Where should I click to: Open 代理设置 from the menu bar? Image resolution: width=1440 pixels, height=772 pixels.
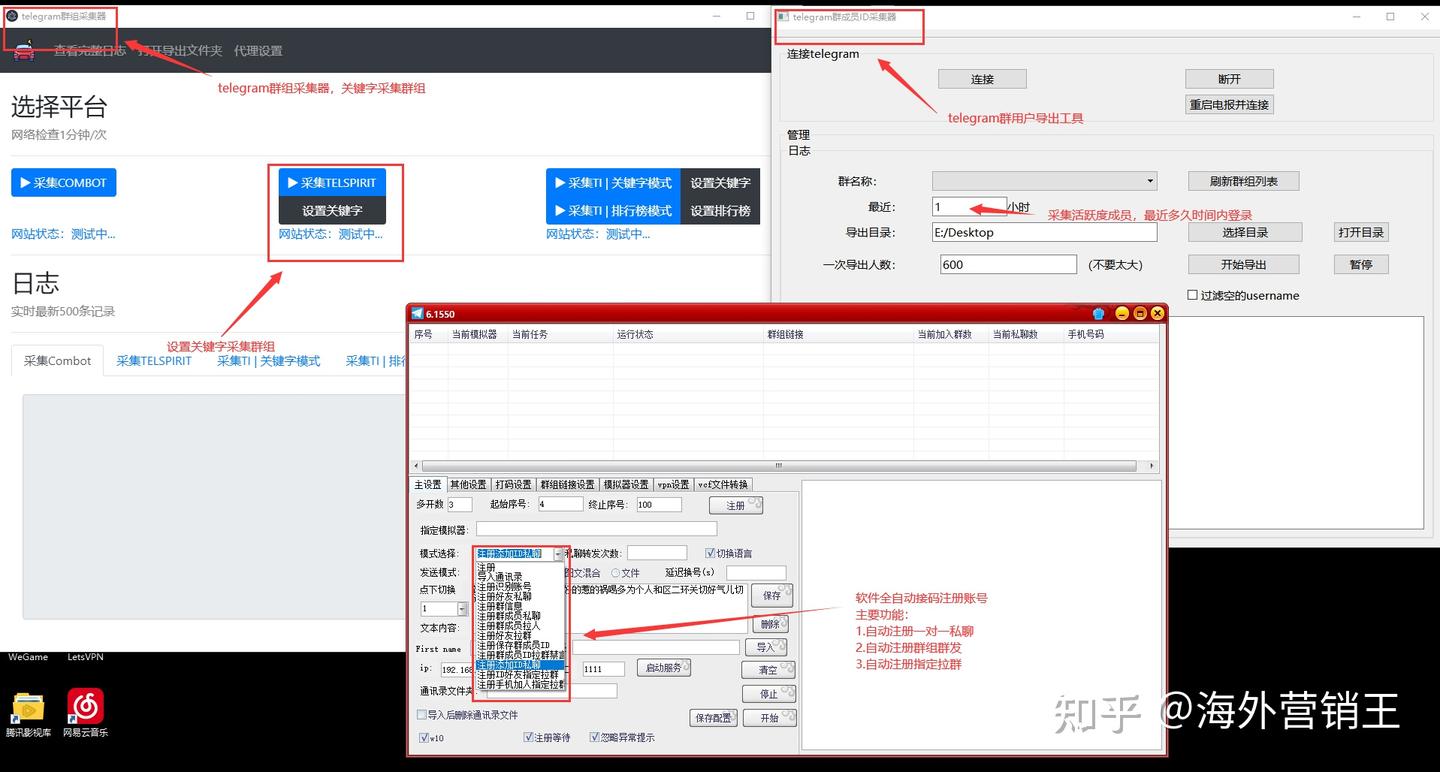click(x=258, y=50)
